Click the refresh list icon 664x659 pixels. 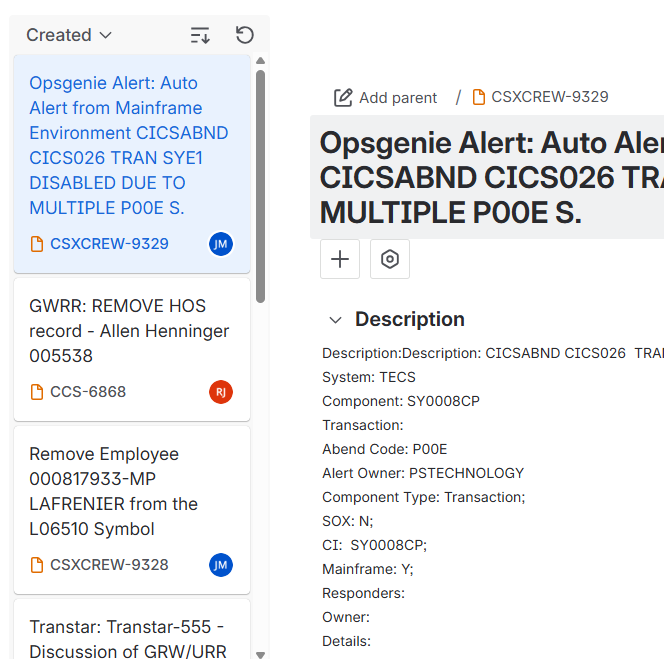(244, 35)
